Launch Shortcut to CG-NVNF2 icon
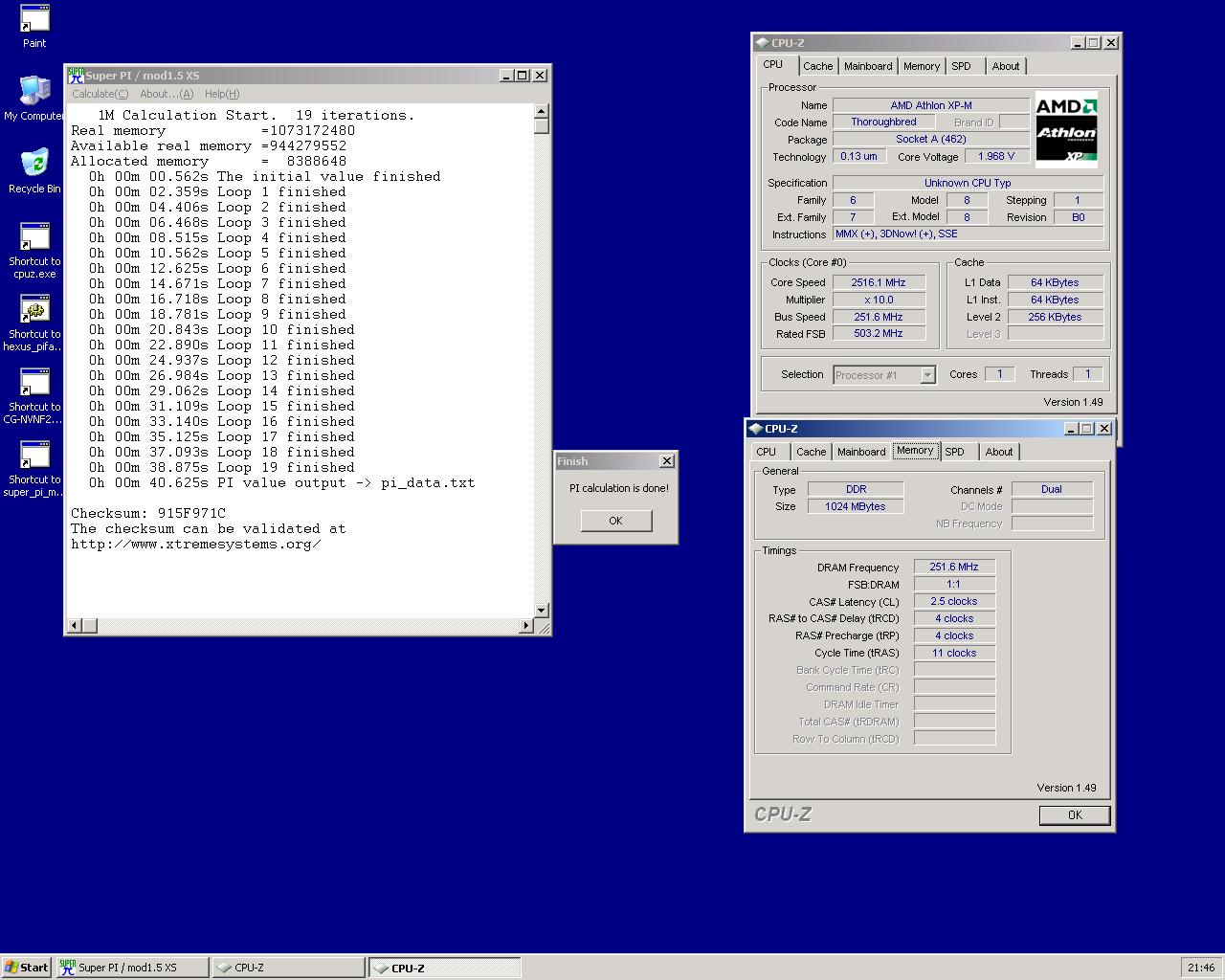 point(34,395)
